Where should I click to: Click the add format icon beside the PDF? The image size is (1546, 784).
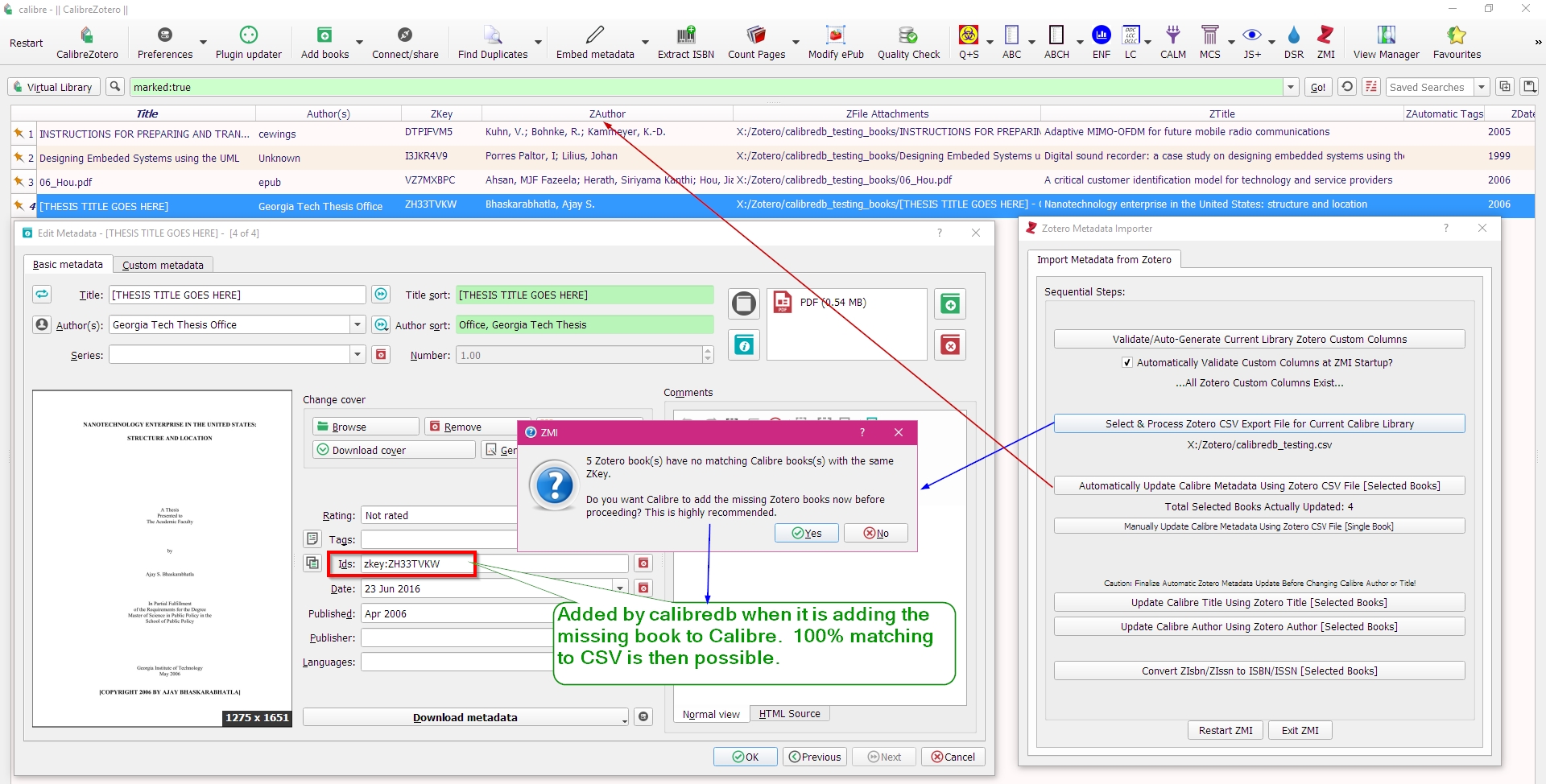coord(950,305)
